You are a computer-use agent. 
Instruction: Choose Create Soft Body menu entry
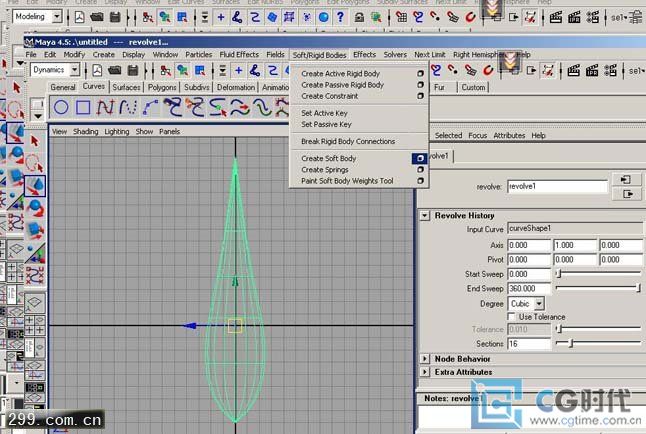tap(328, 158)
